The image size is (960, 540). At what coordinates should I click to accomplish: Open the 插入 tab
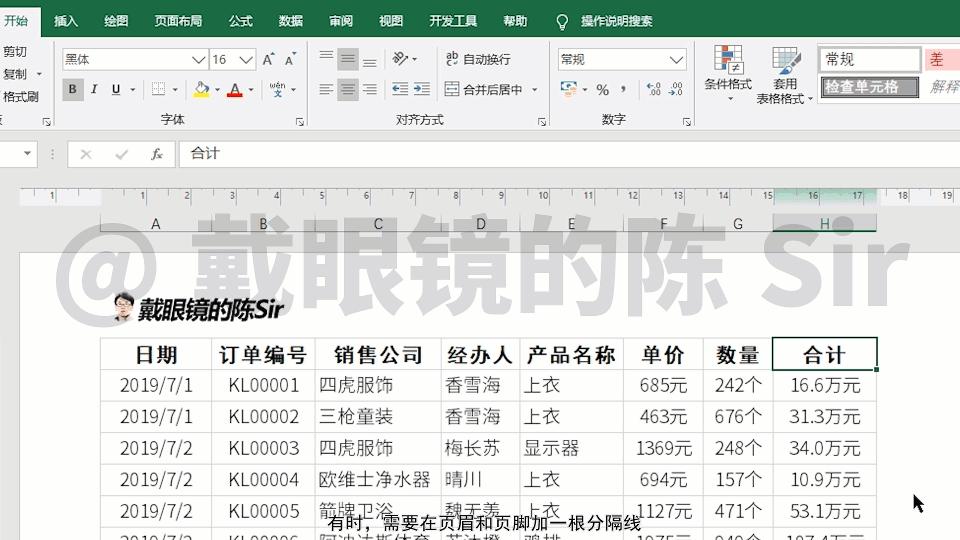66,21
